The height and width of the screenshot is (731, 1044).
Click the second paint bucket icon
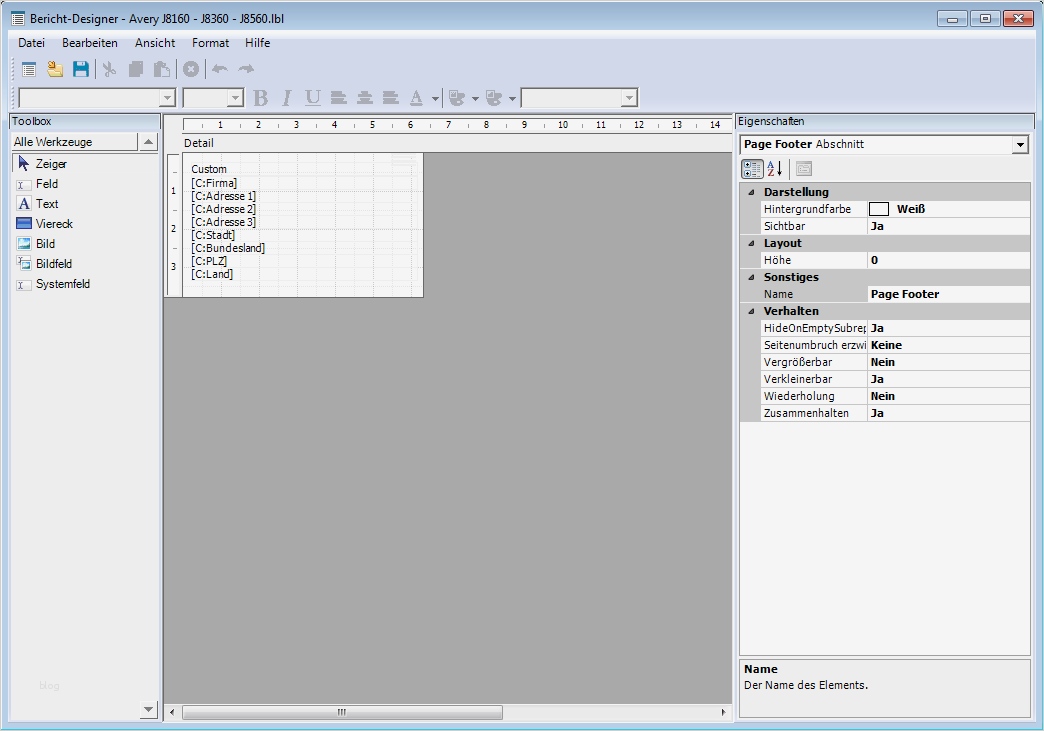point(493,99)
